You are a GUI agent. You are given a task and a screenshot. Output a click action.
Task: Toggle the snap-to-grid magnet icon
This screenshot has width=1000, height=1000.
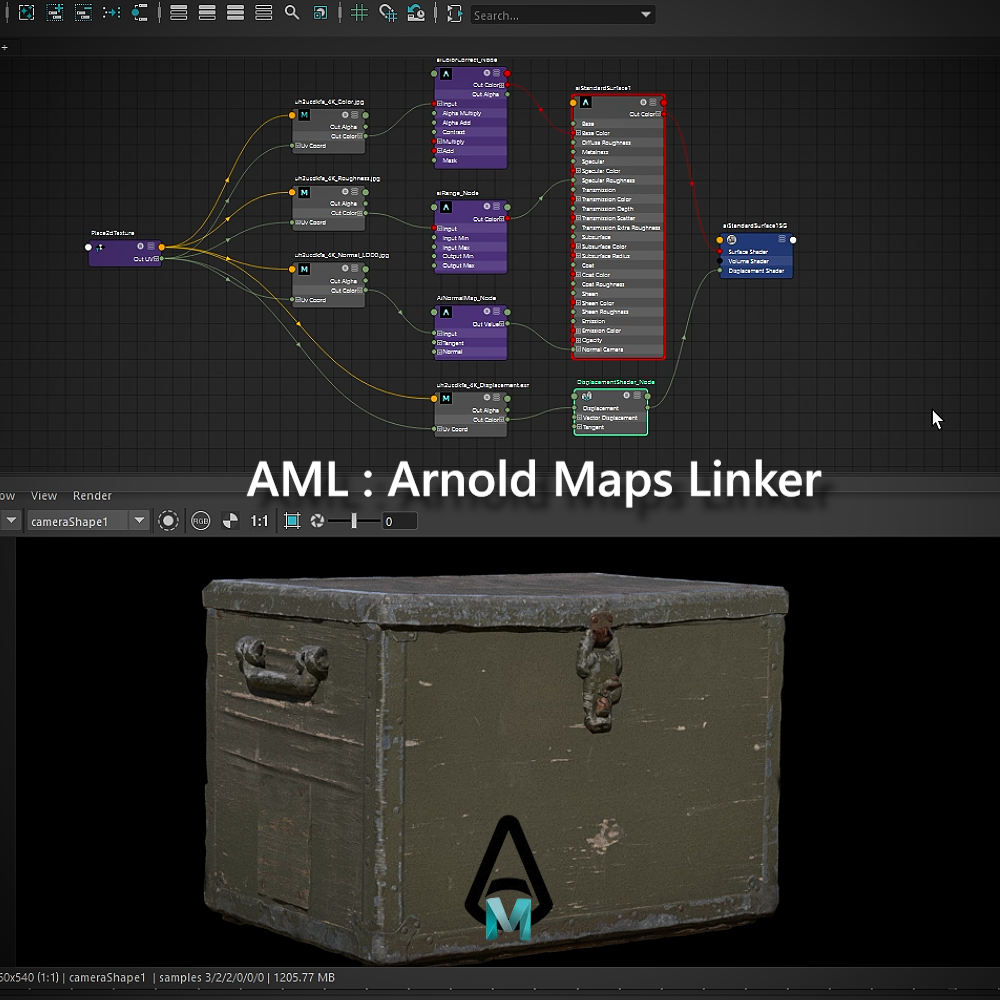point(388,13)
